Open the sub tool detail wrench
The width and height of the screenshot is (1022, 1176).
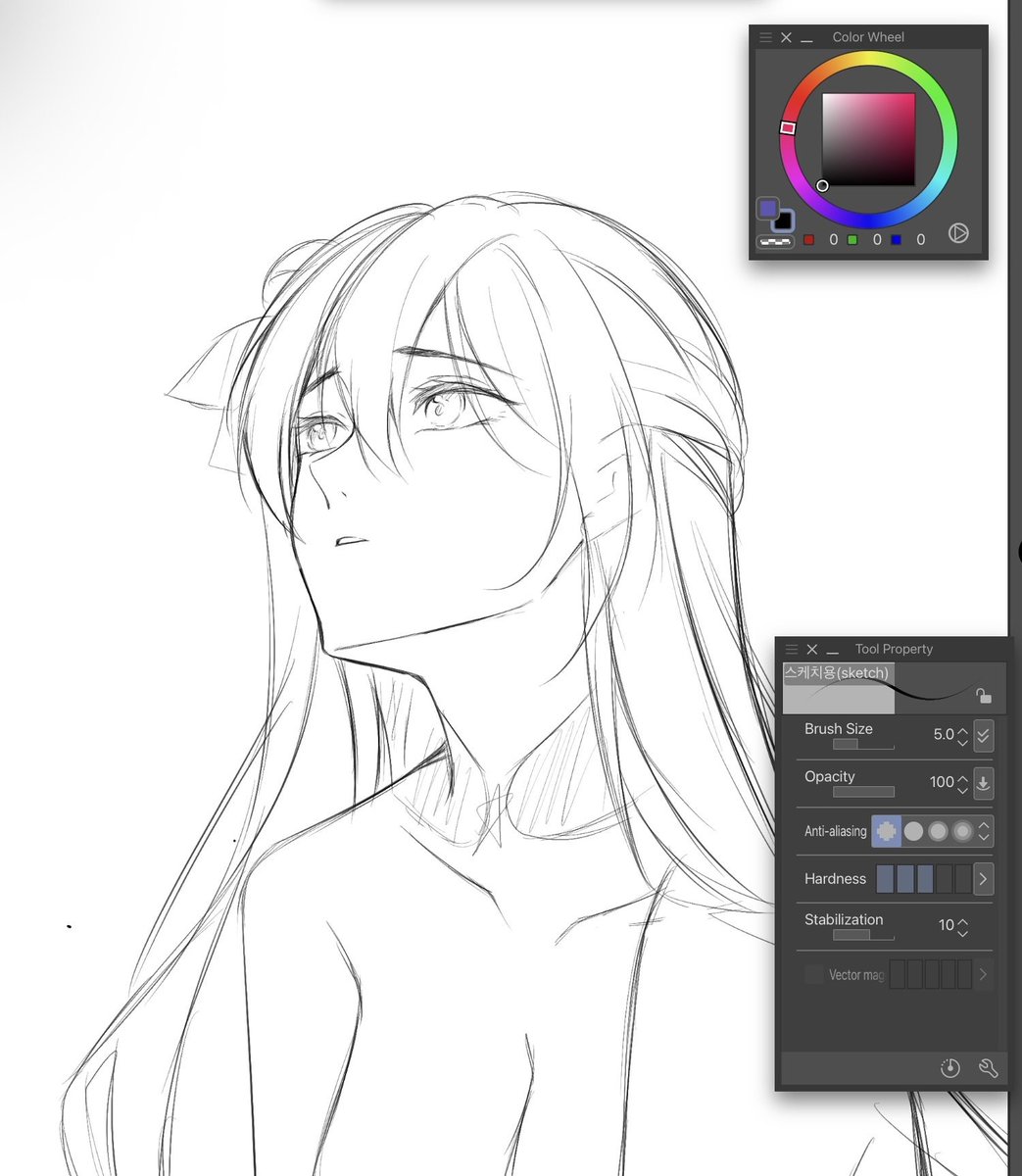point(988,1068)
